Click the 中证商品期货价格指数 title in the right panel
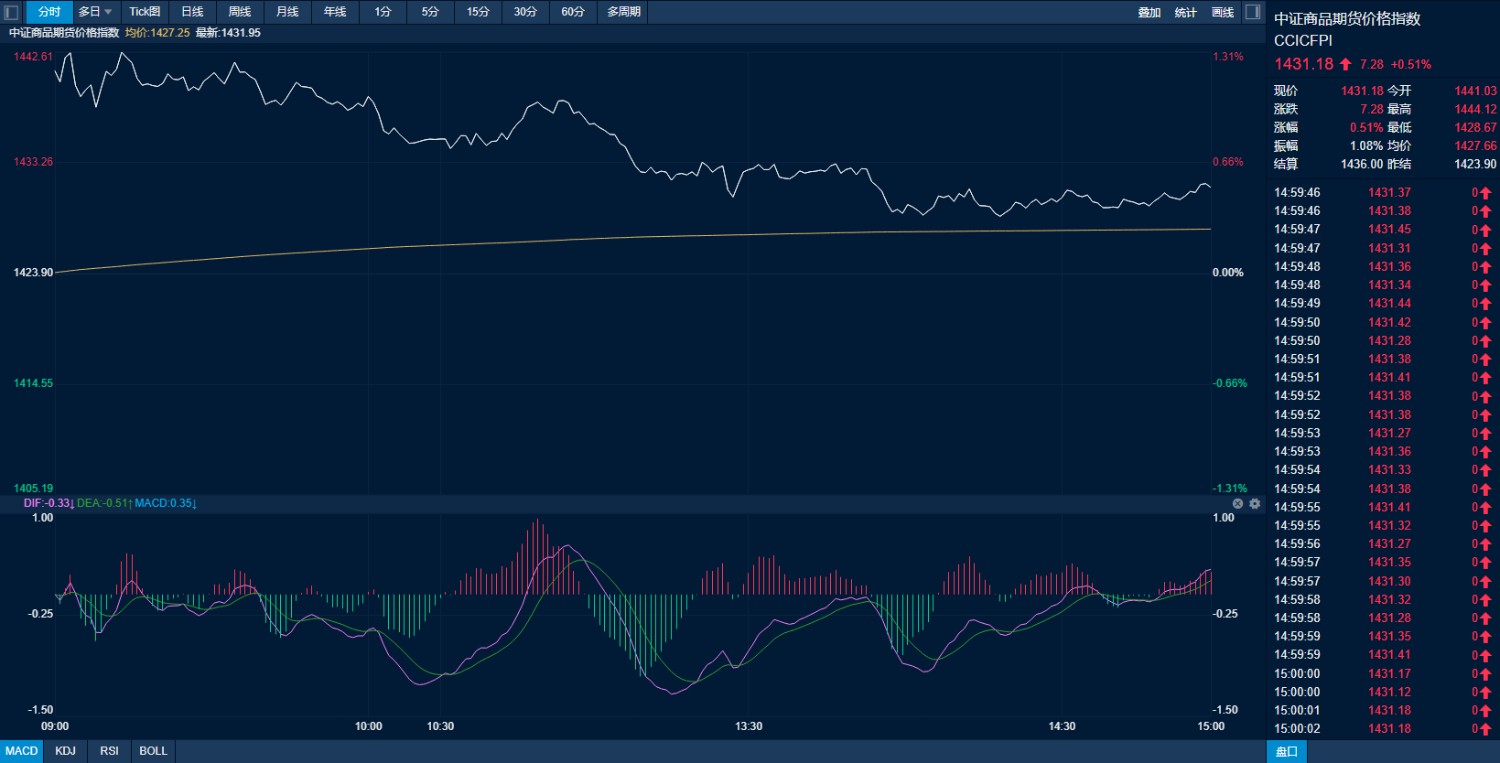The image size is (1500, 763). click(1347, 18)
